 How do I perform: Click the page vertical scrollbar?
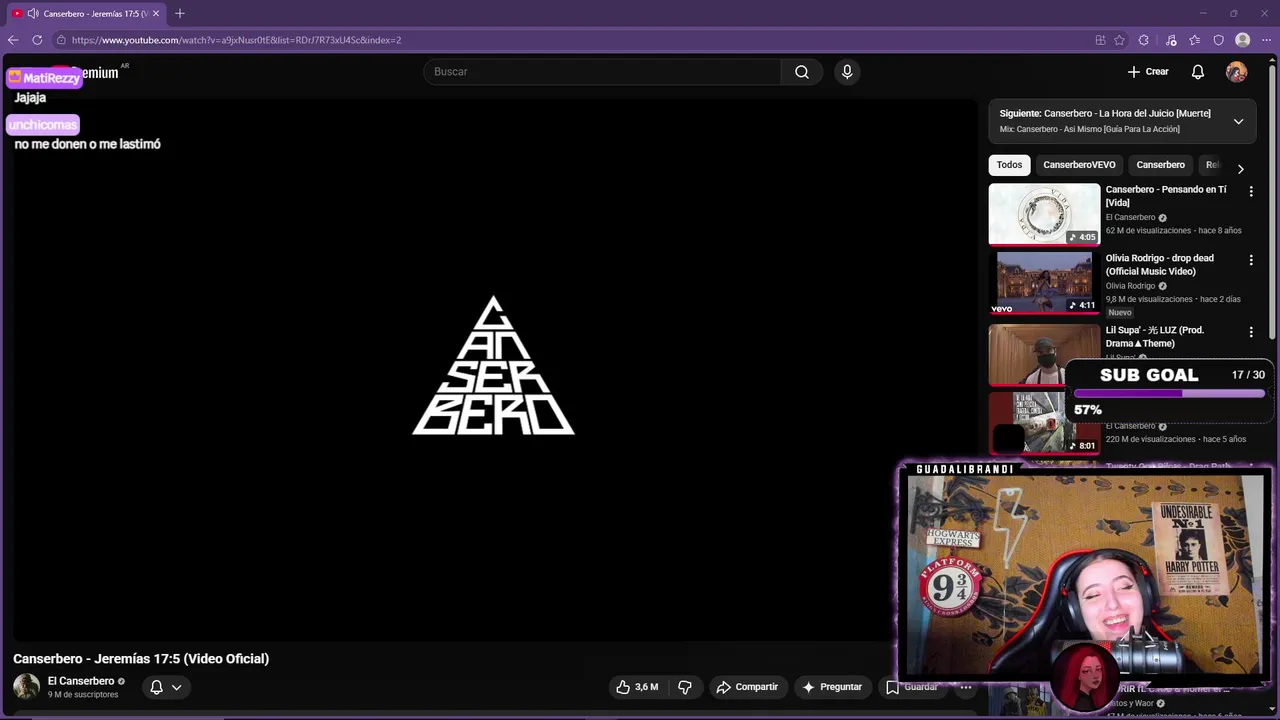(x=1273, y=200)
